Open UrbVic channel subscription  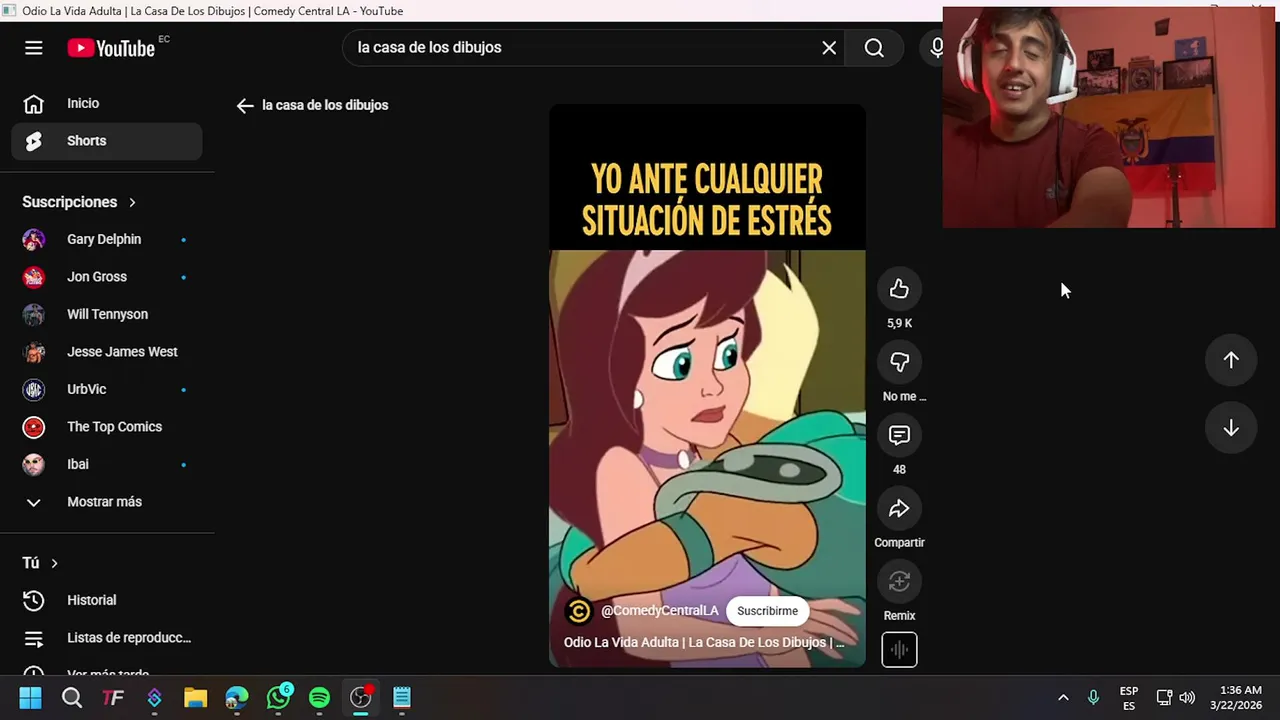click(x=107, y=389)
